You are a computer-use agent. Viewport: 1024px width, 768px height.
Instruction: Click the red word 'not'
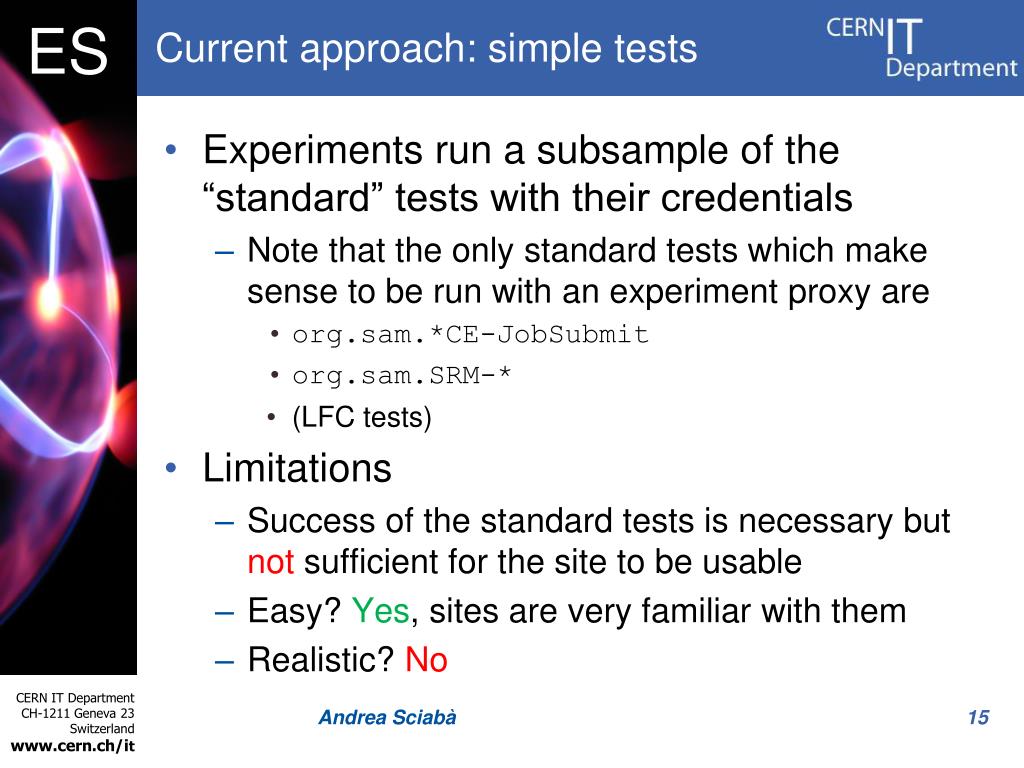[270, 562]
